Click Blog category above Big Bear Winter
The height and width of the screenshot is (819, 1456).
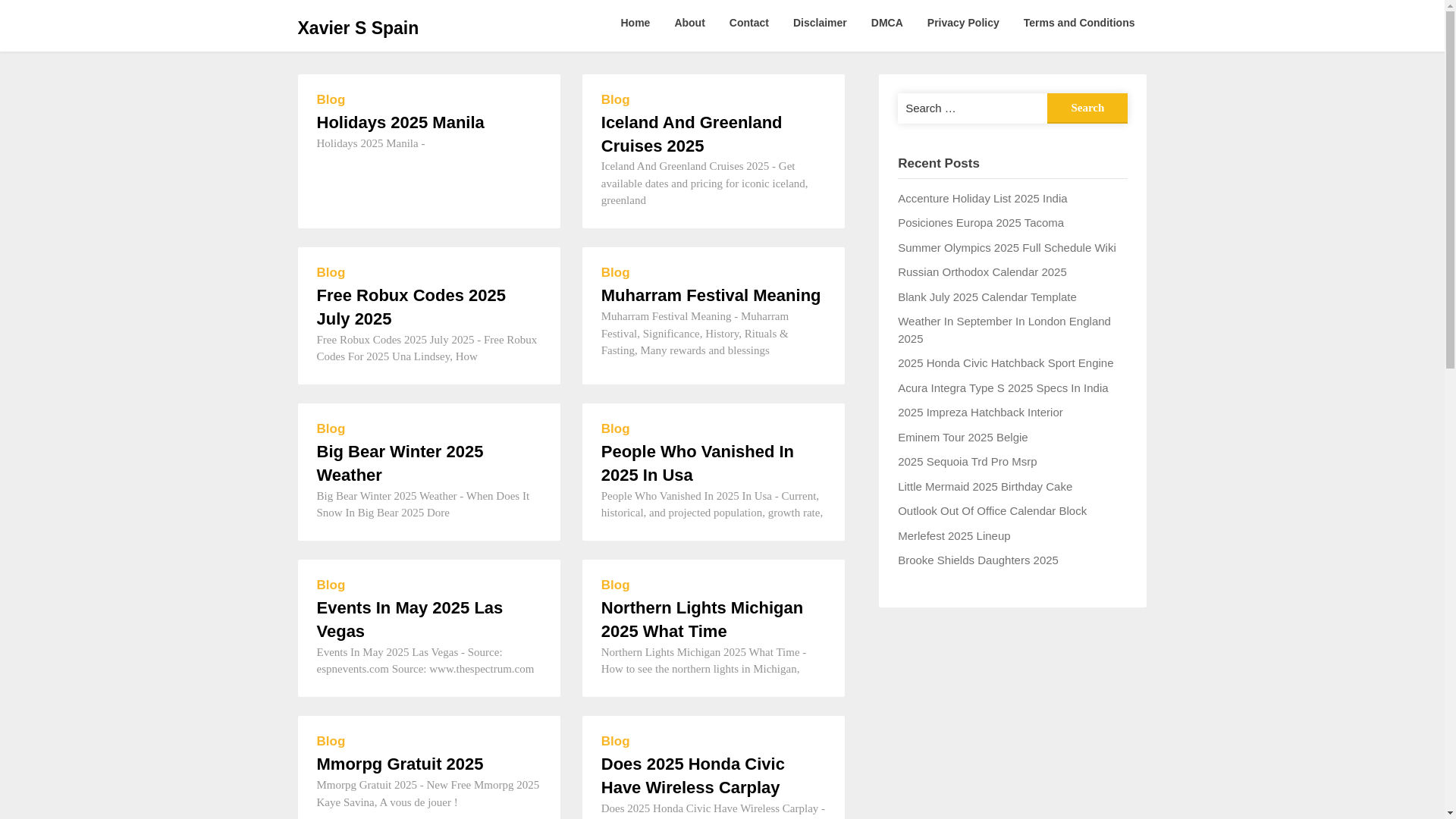tap(331, 428)
